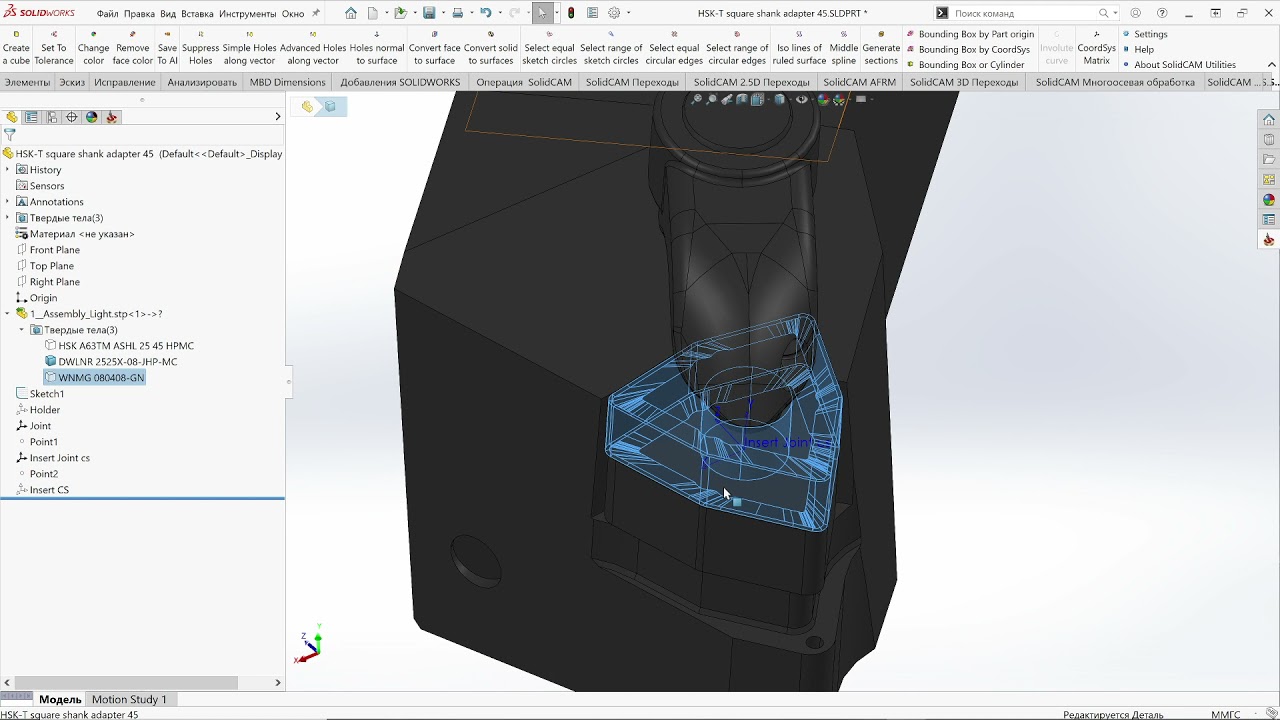Screen dimensions: 1280x720
Task: Expand the History tree node
Action: click(8, 170)
